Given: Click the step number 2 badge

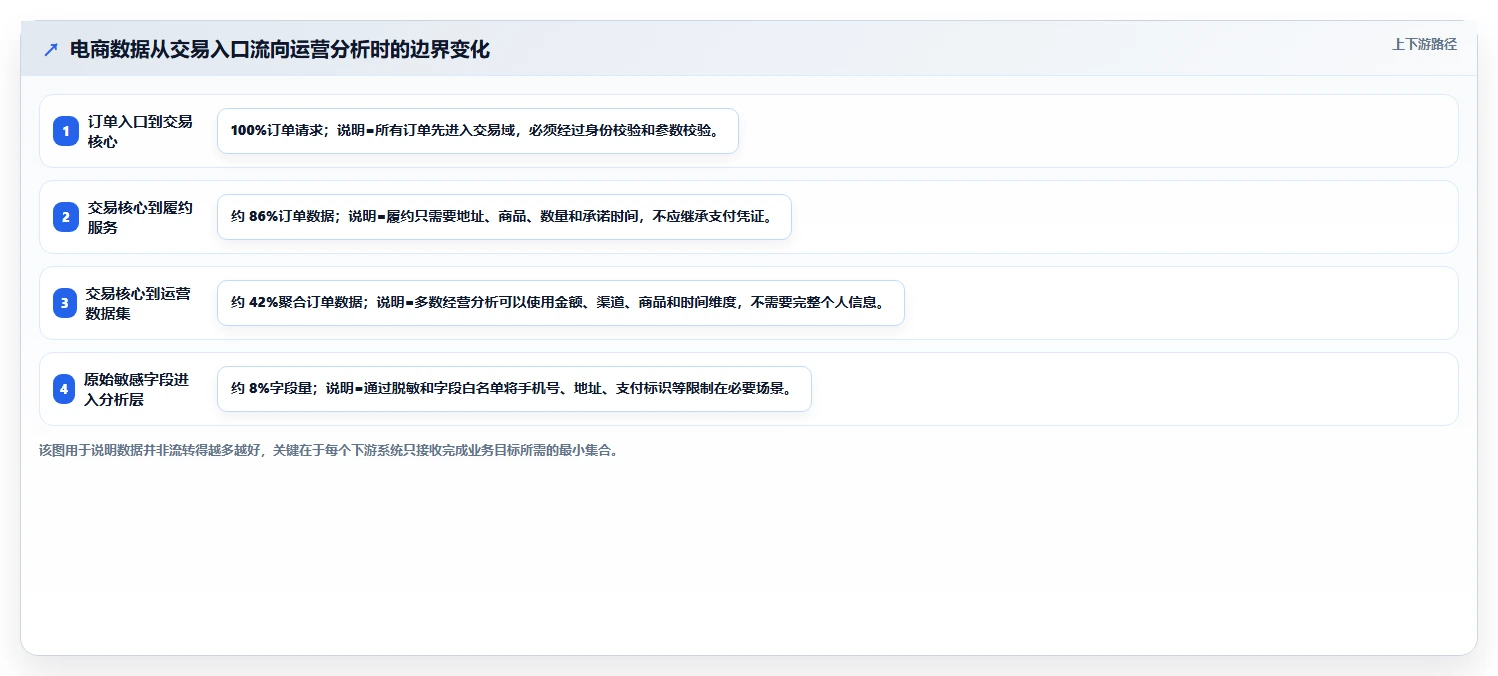Looking at the screenshot, I should pos(65,217).
